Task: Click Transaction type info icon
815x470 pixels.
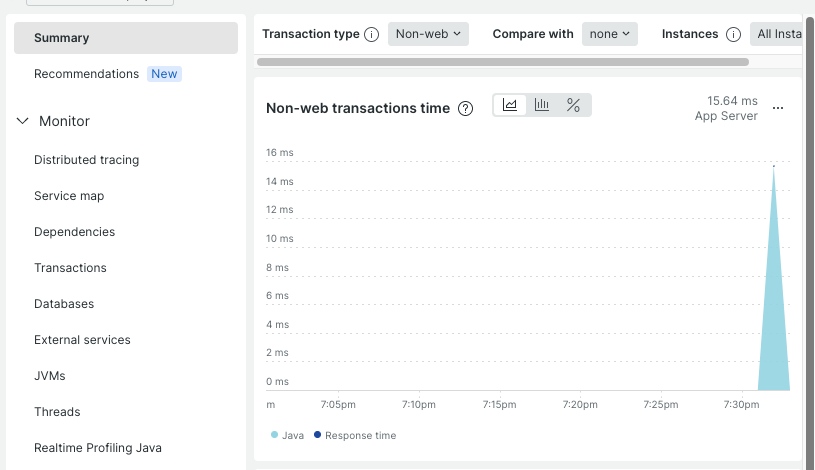Action: pyautogui.click(x=371, y=34)
